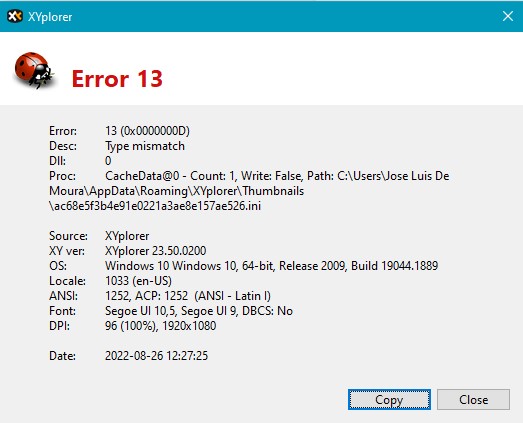Click the red 'Error 13' heading
The image size is (523, 423).
pyautogui.click(x=117, y=79)
